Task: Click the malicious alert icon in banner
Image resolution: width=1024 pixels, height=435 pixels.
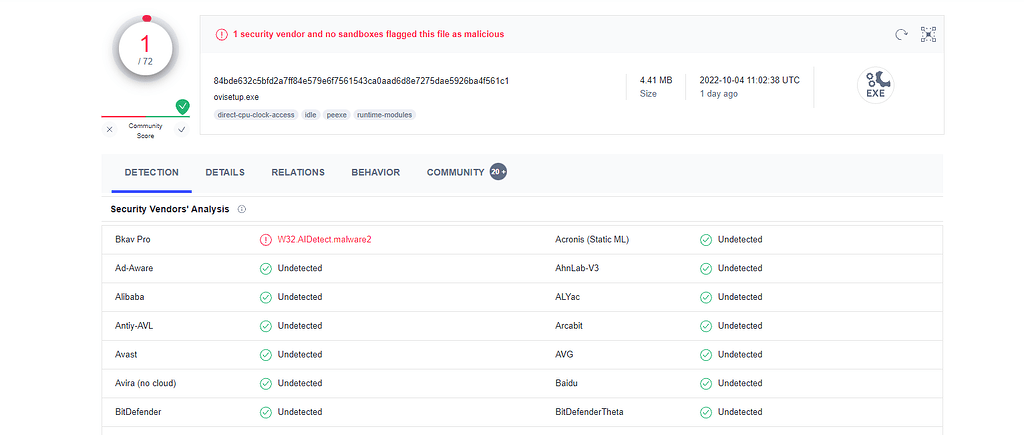Action: tap(221, 34)
